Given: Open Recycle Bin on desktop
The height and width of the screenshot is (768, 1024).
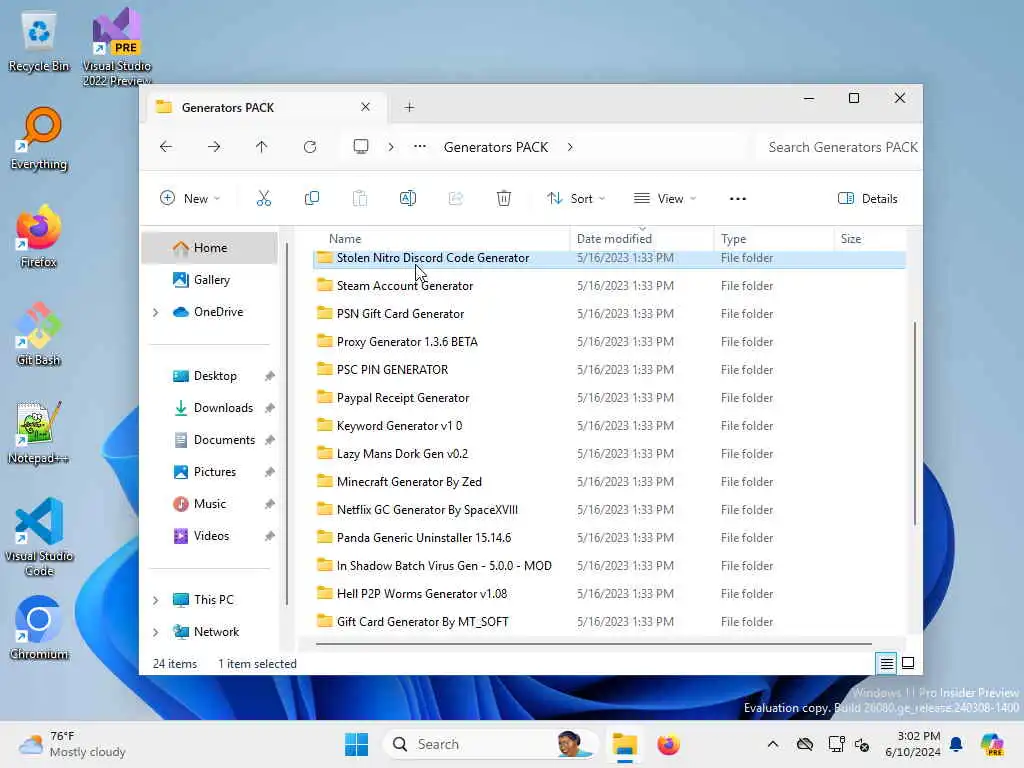Looking at the screenshot, I should [39, 42].
